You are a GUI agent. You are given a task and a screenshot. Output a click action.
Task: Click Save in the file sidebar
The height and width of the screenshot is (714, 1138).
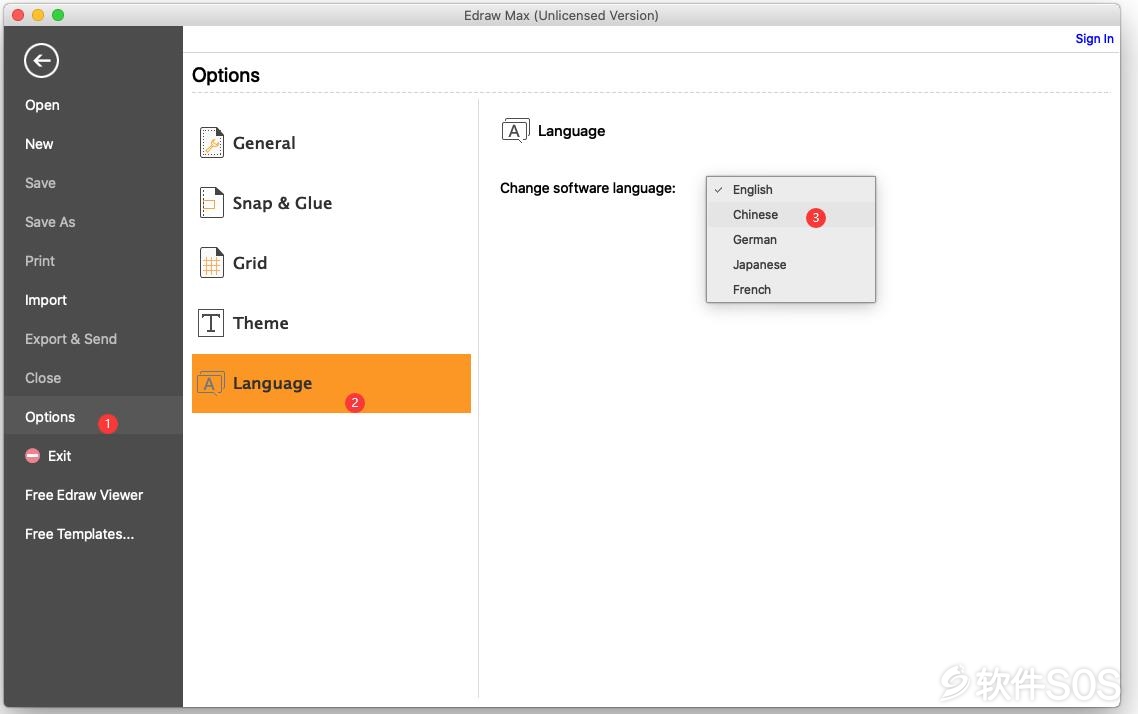[x=93, y=184]
